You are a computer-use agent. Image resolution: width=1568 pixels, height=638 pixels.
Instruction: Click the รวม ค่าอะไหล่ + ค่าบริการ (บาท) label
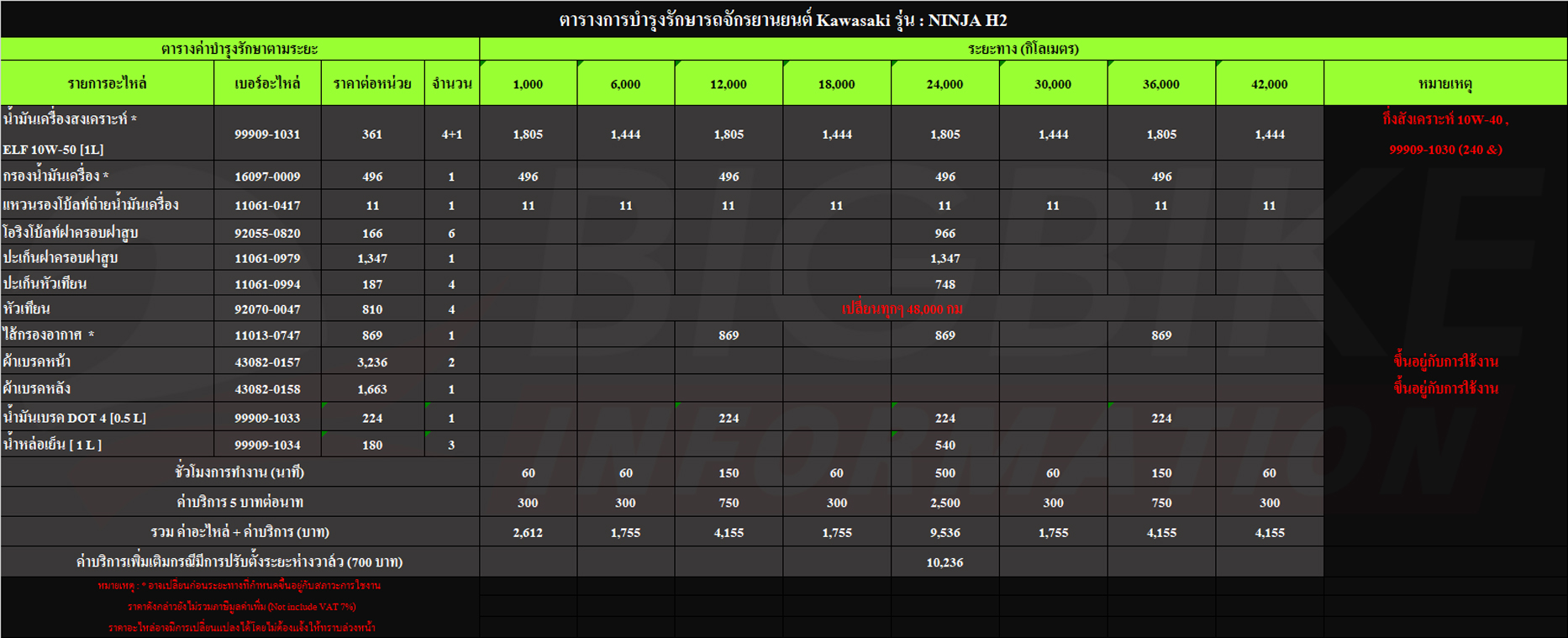click(x=239, y=532)
